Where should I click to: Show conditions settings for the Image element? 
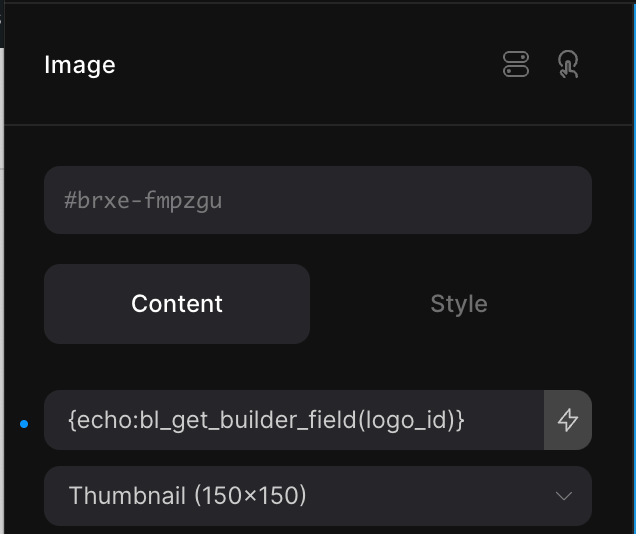515,65
